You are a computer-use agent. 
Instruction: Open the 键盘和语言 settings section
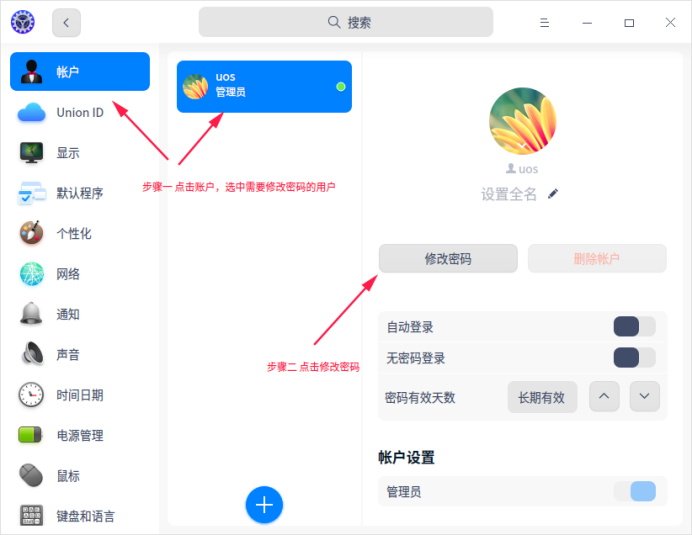tap(80, 516)
